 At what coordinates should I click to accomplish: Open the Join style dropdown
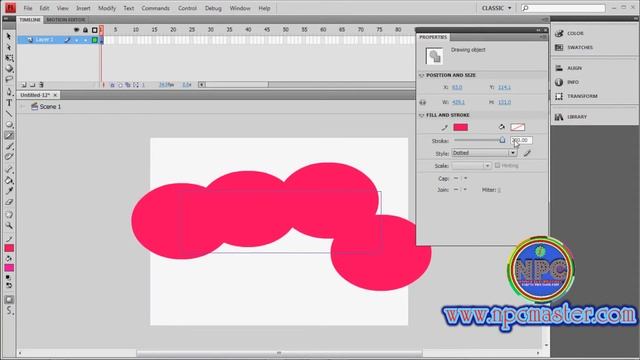[460, 190]
